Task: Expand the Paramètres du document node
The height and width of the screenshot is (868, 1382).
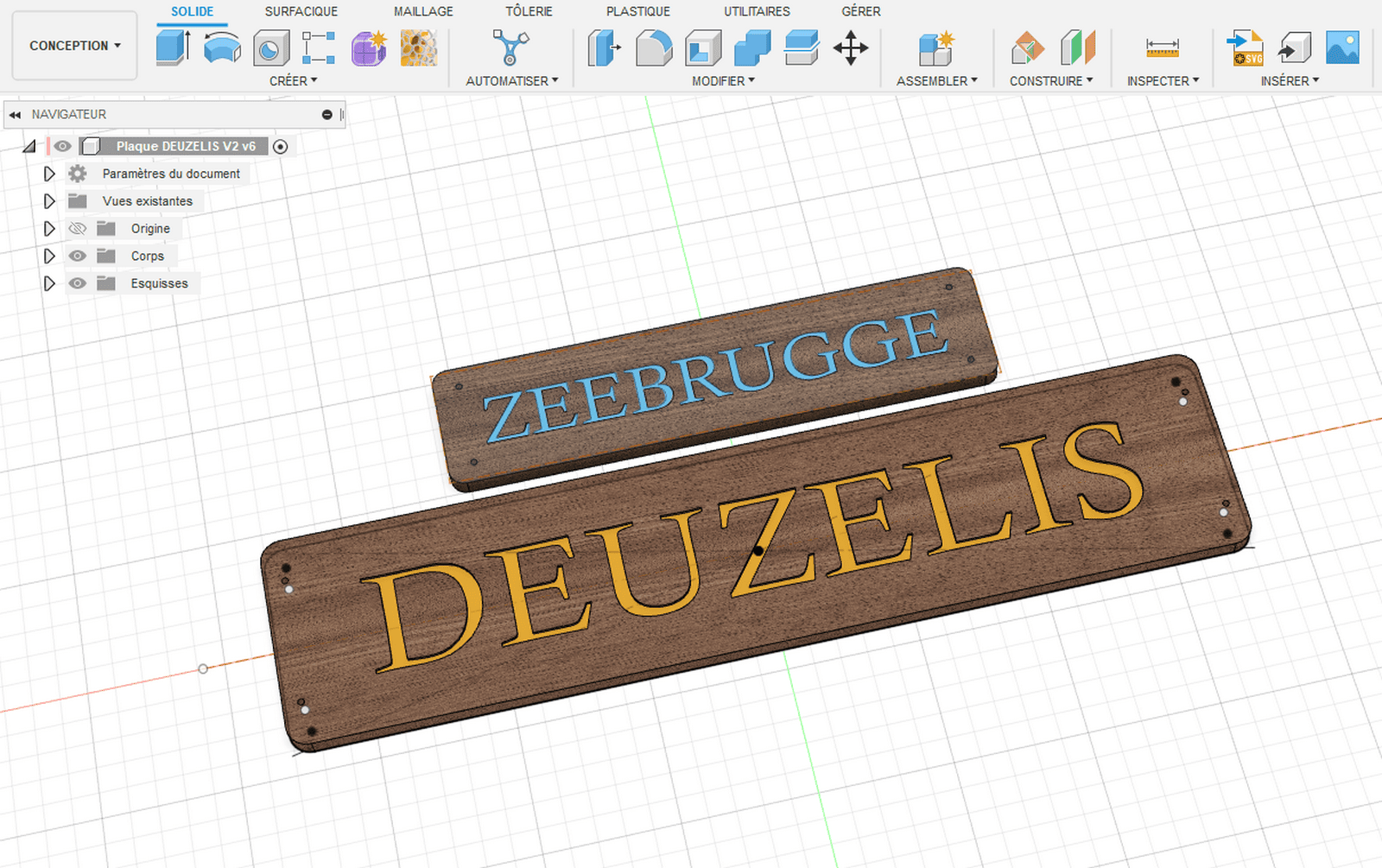Action: click(x=49, y=174)
